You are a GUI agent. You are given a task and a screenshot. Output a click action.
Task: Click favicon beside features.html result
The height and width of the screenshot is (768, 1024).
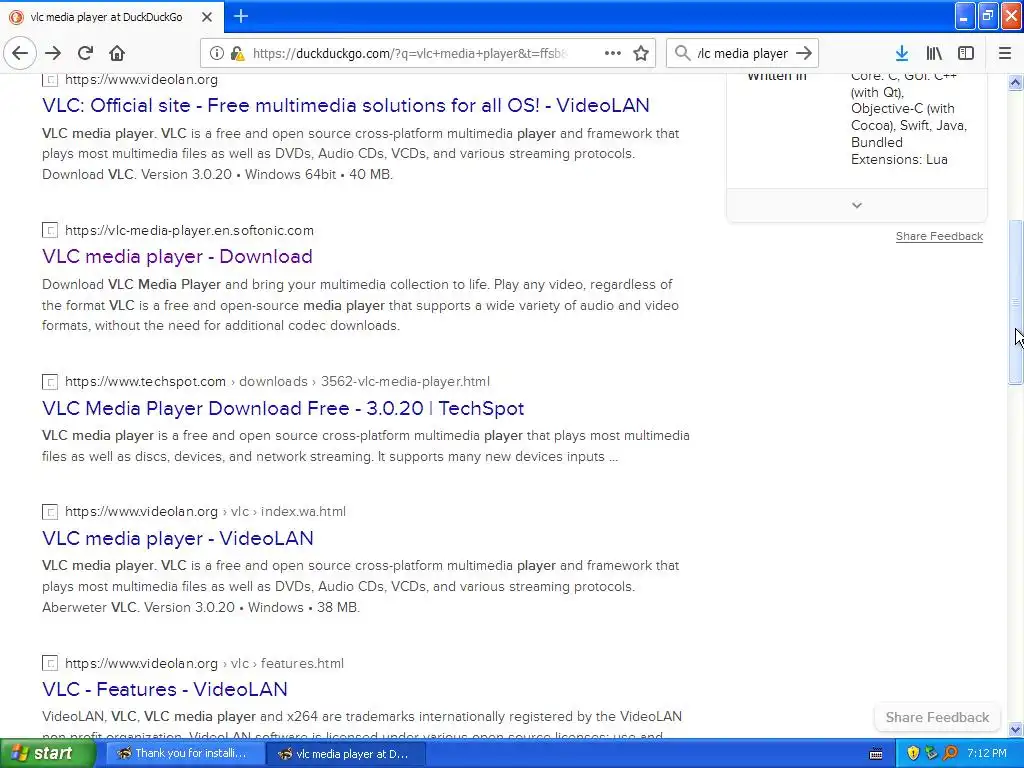(x=50, y=664)
